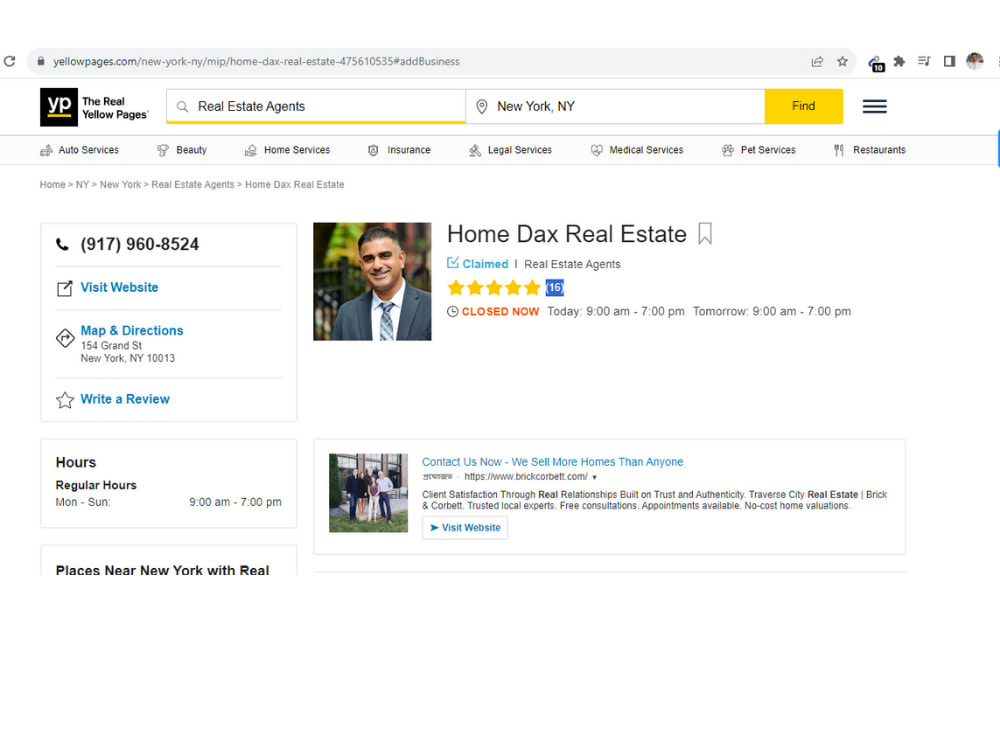Image resolution: width=1000 pixels, height=750 pixels.
Task: Expand the ad URL dropdown arrow
Action: (x=594, y=477)
